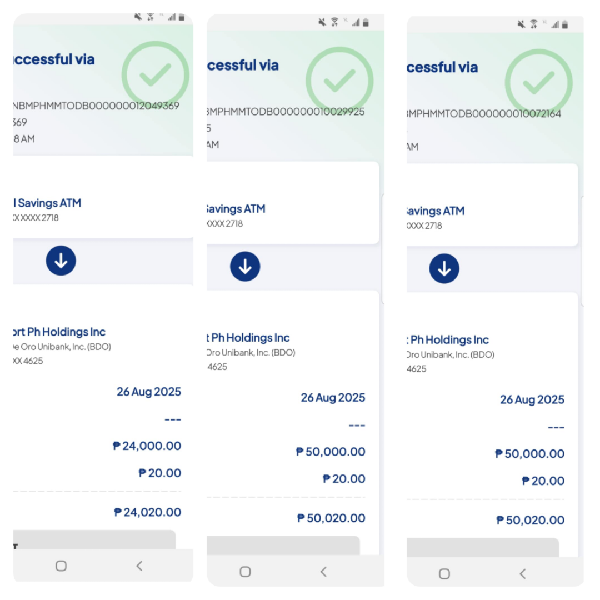
Task: Tap the ₱24,000.00 transfer amount
Action: click(146, 447)
